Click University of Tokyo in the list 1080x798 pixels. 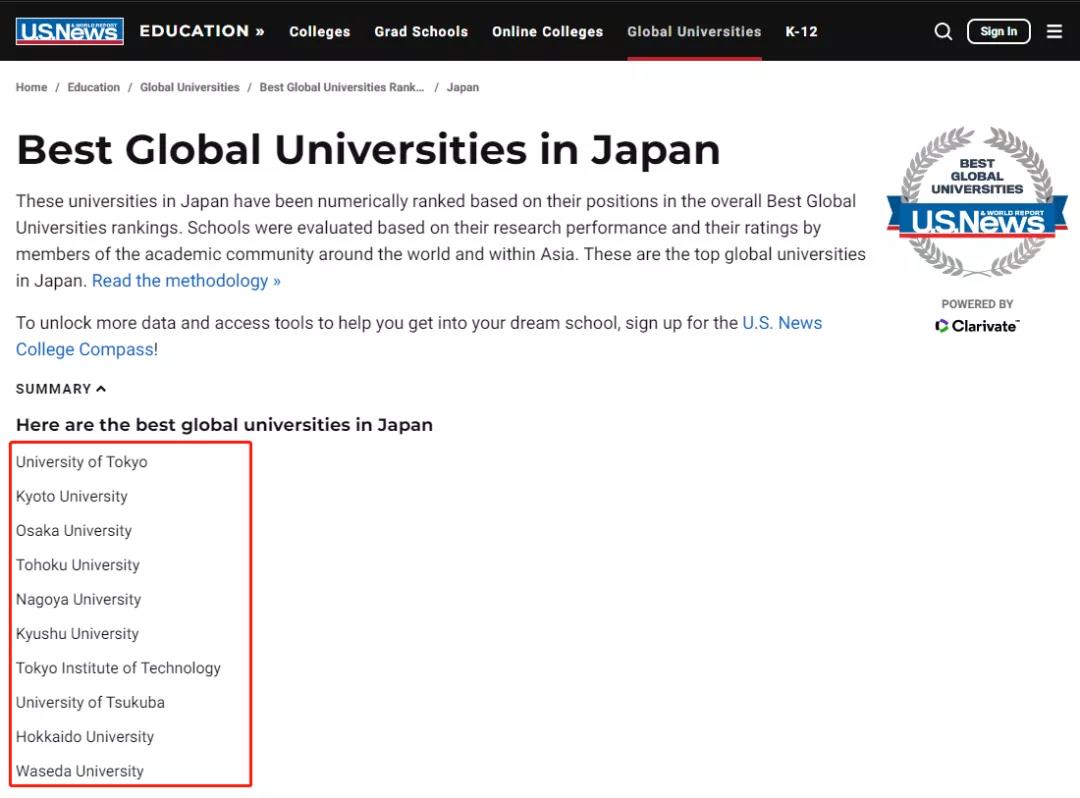81,462
